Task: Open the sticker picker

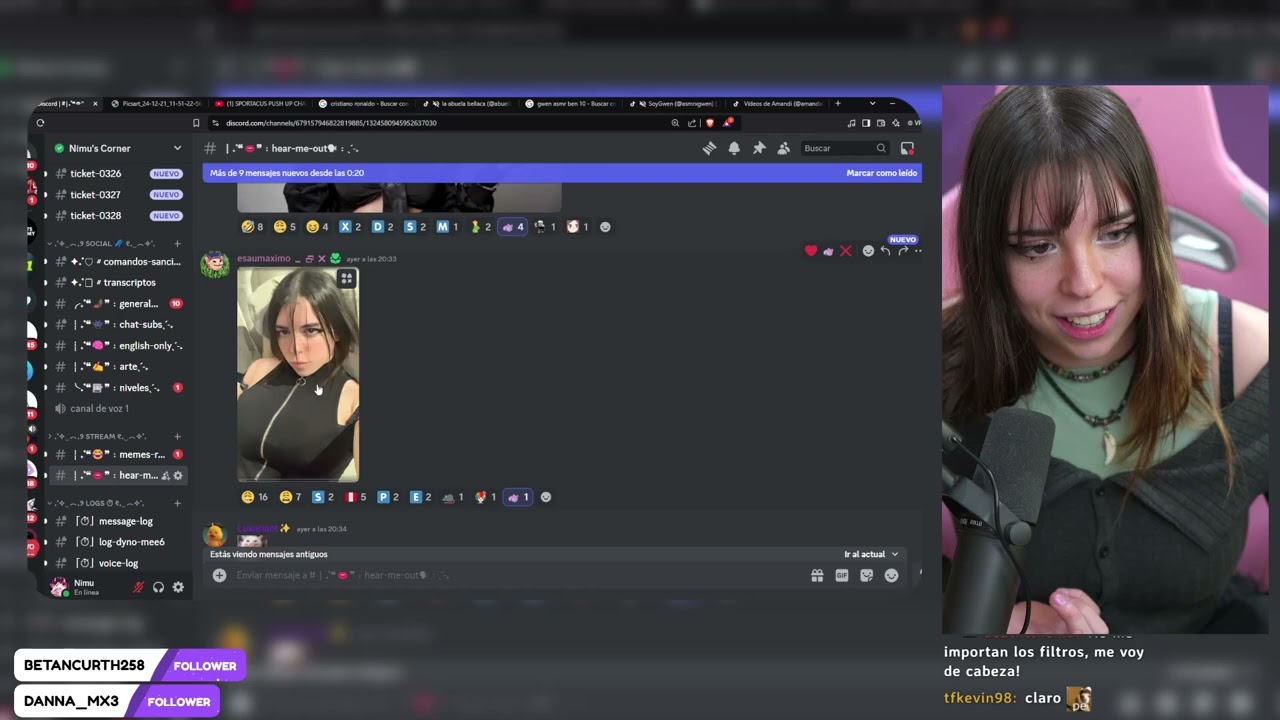Action: tap(866, 575)
